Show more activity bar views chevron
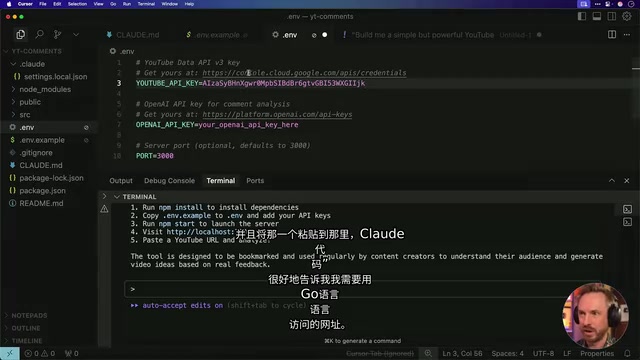The width and height of the screenshot is (640, 360). (x=76, y=35)
